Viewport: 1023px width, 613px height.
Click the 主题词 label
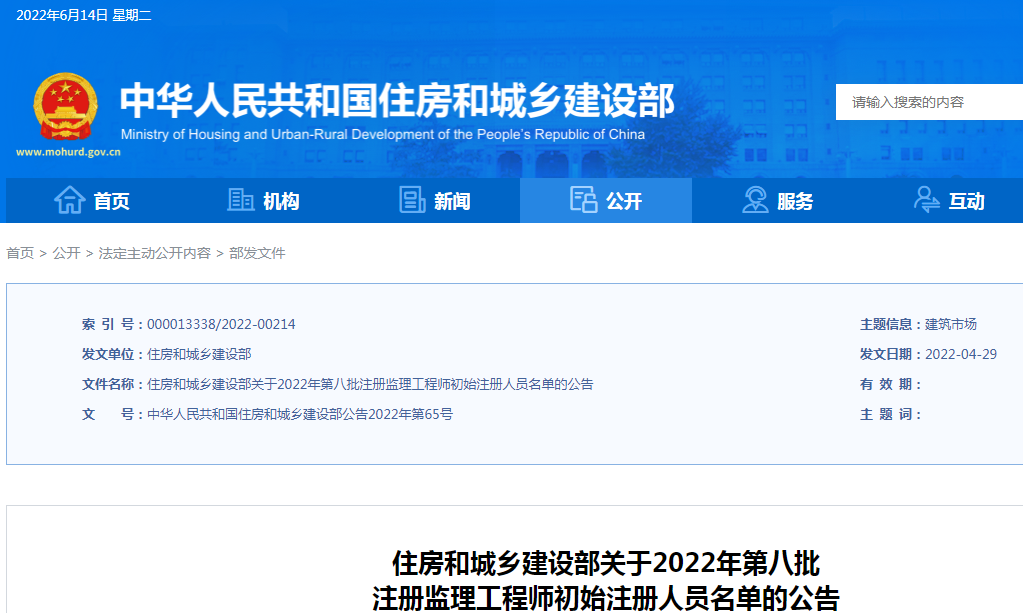click(x=890, y=414)
